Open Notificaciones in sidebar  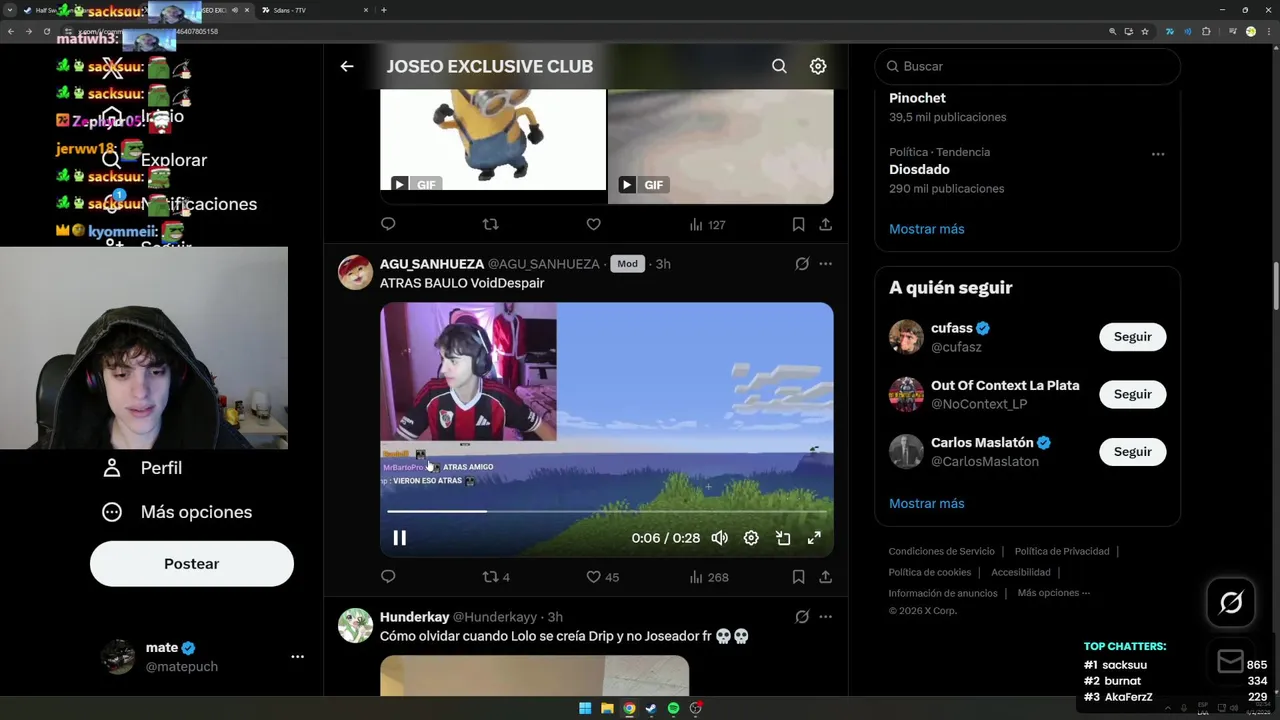pos(179,204)
